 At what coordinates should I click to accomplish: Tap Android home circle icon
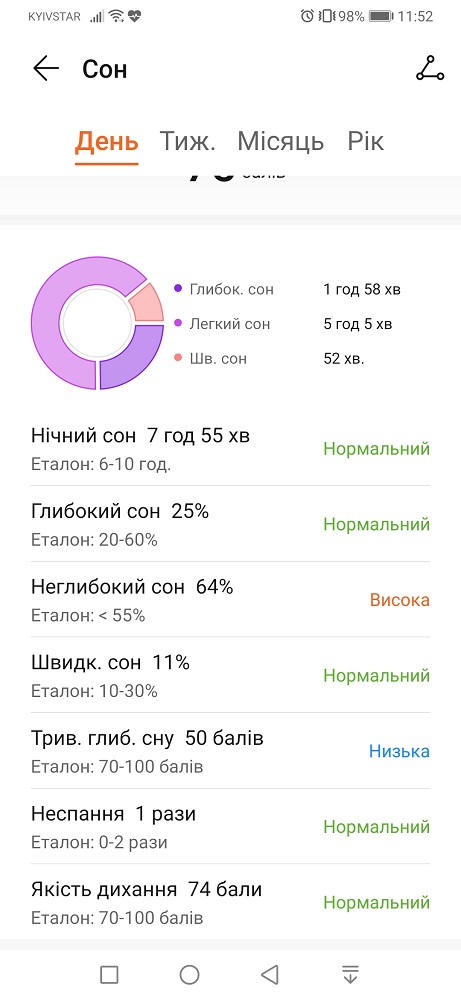click(x=189, y=974)
